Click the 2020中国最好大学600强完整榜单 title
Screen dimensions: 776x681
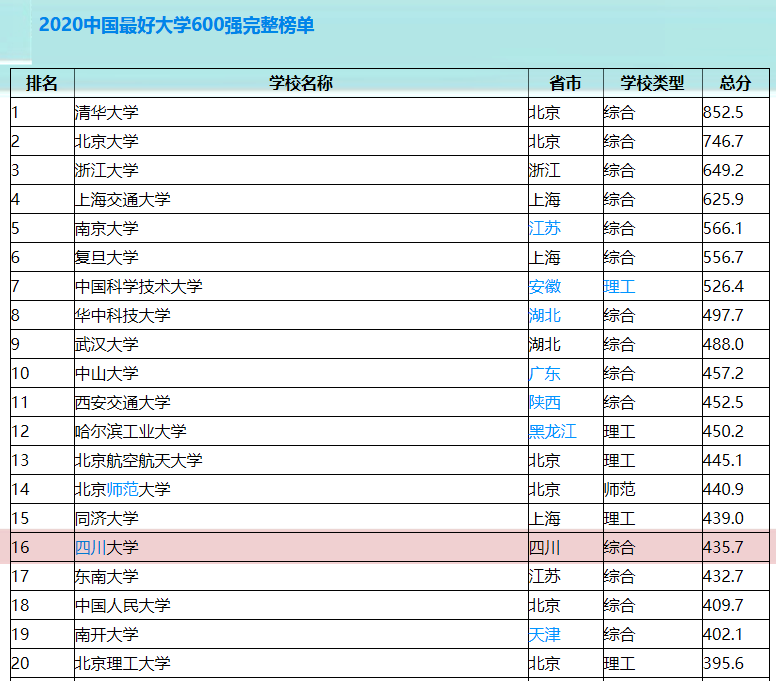(x=177, y=25)
